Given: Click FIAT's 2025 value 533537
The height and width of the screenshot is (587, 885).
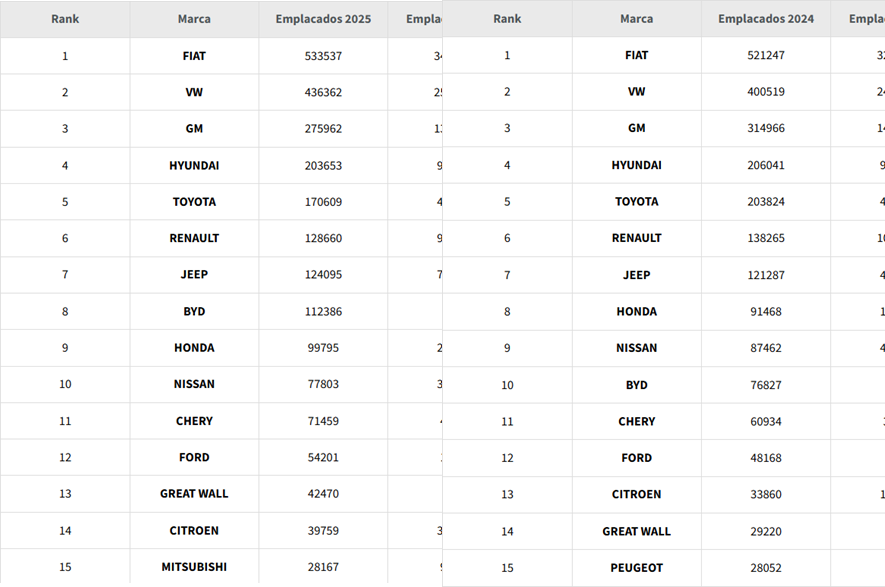Looking at the screenshot, I should [323, 56].
